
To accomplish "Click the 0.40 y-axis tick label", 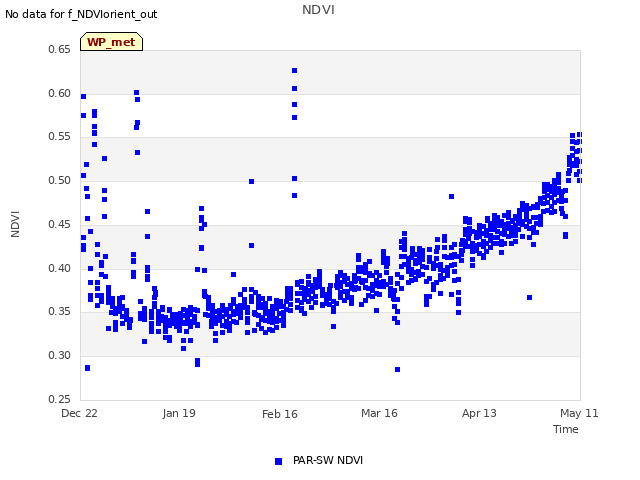I will tap(59, 269).
